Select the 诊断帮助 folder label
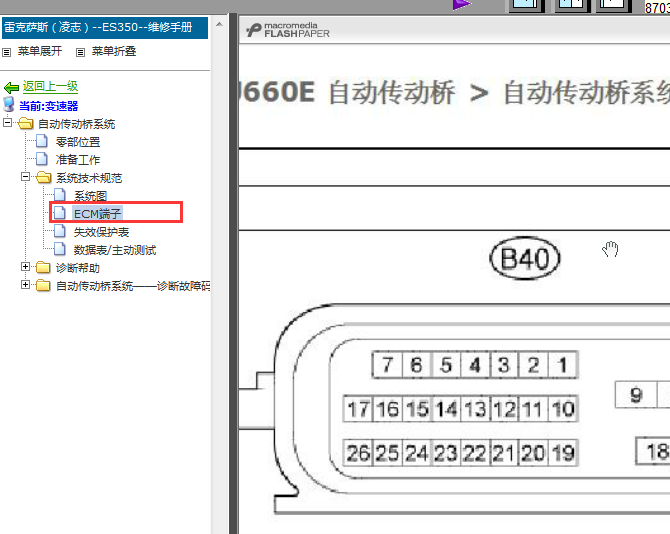670x534 pixels. pyautogui.click(x=78, y=268)
